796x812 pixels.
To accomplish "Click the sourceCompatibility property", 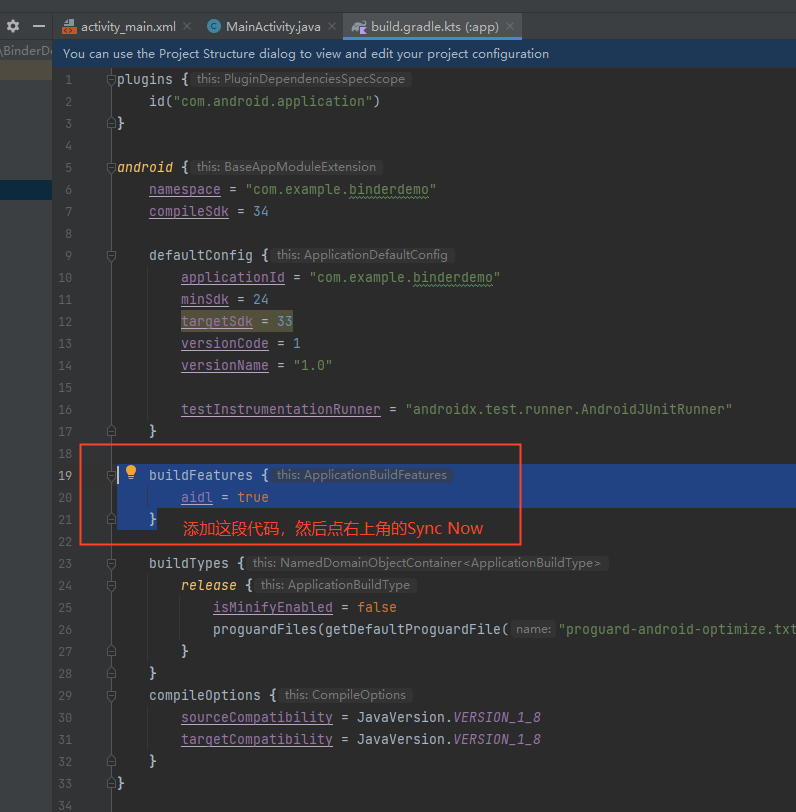I will pos(257,717).
